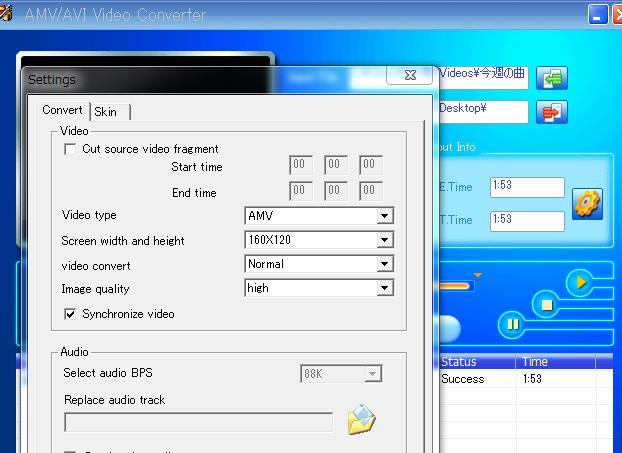622x453 pixels.
Task: Click the red output folder icon
Action: pyautogui.click(x=552, y=112)
